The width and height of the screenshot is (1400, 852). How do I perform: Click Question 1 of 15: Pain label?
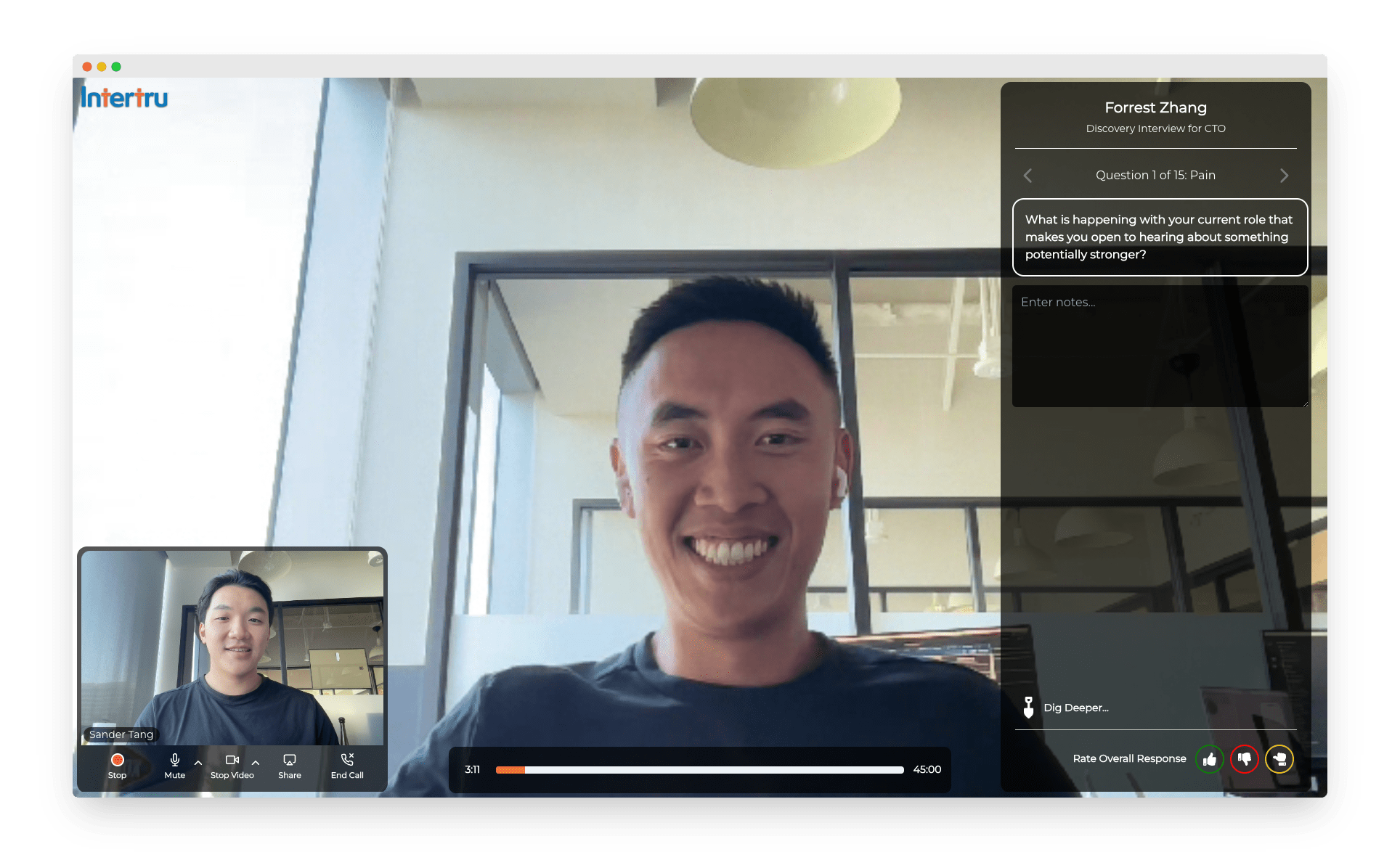pyautogui.click(x=1155, y=176)
